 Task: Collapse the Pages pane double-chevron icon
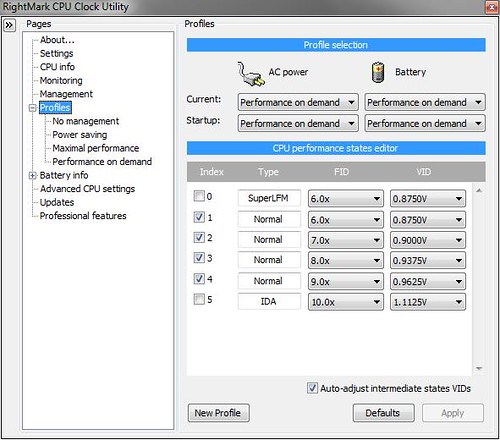[9, 25]
